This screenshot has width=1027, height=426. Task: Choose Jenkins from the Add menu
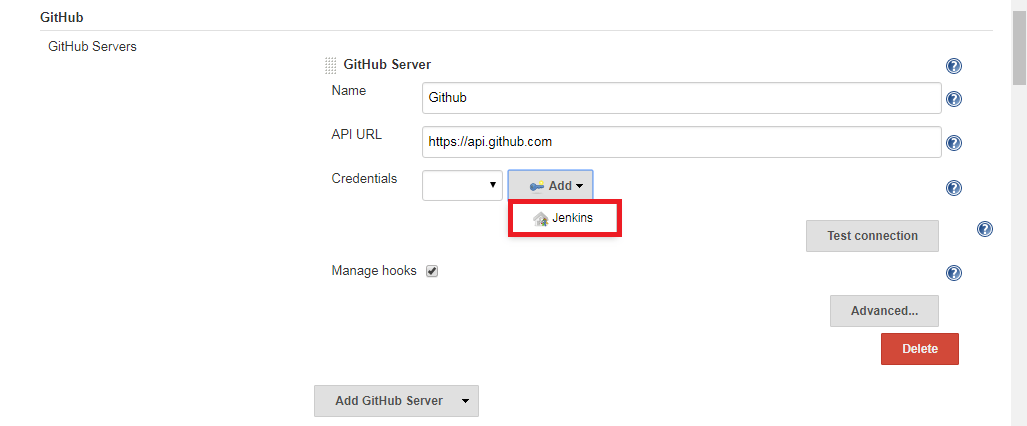pyautogui.click(x=565, y=219)
